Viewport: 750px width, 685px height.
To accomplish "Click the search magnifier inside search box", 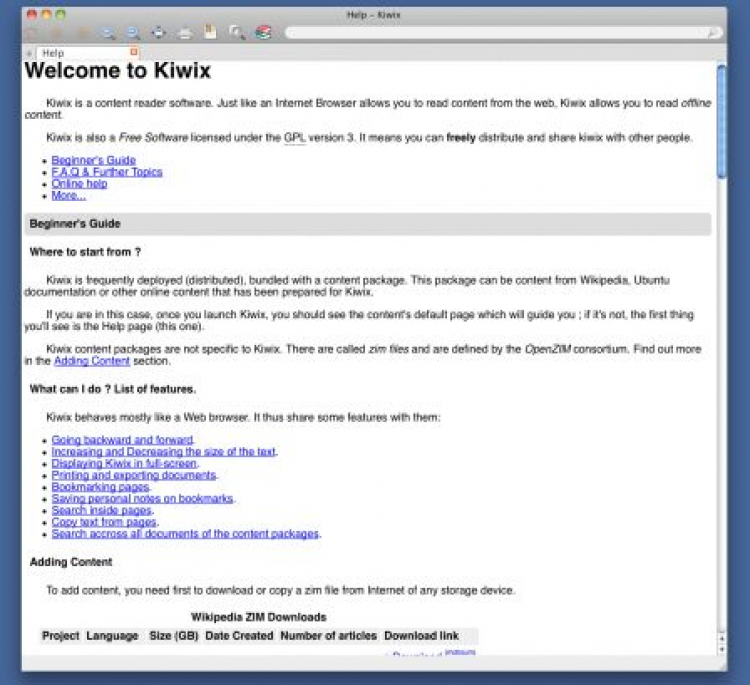I will click(712, 33).
